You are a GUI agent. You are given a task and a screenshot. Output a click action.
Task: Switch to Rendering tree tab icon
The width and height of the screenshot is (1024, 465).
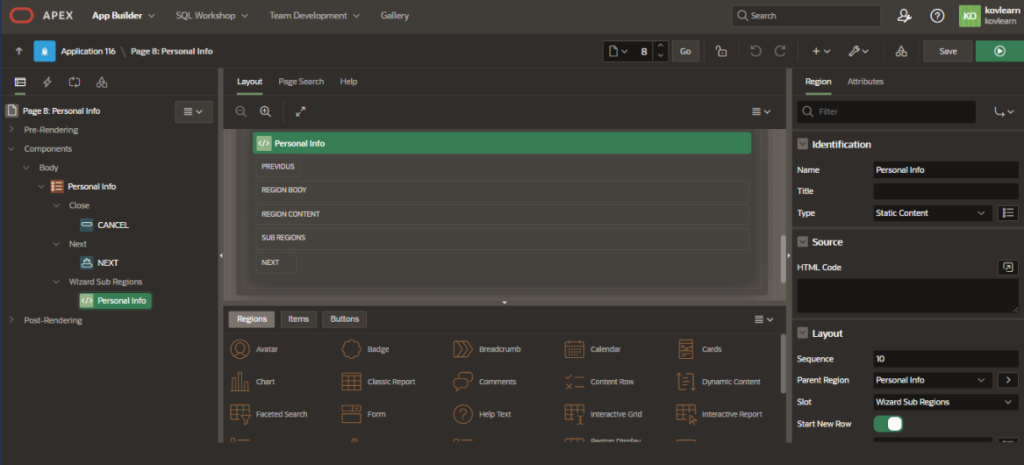[x=20, y=82]
